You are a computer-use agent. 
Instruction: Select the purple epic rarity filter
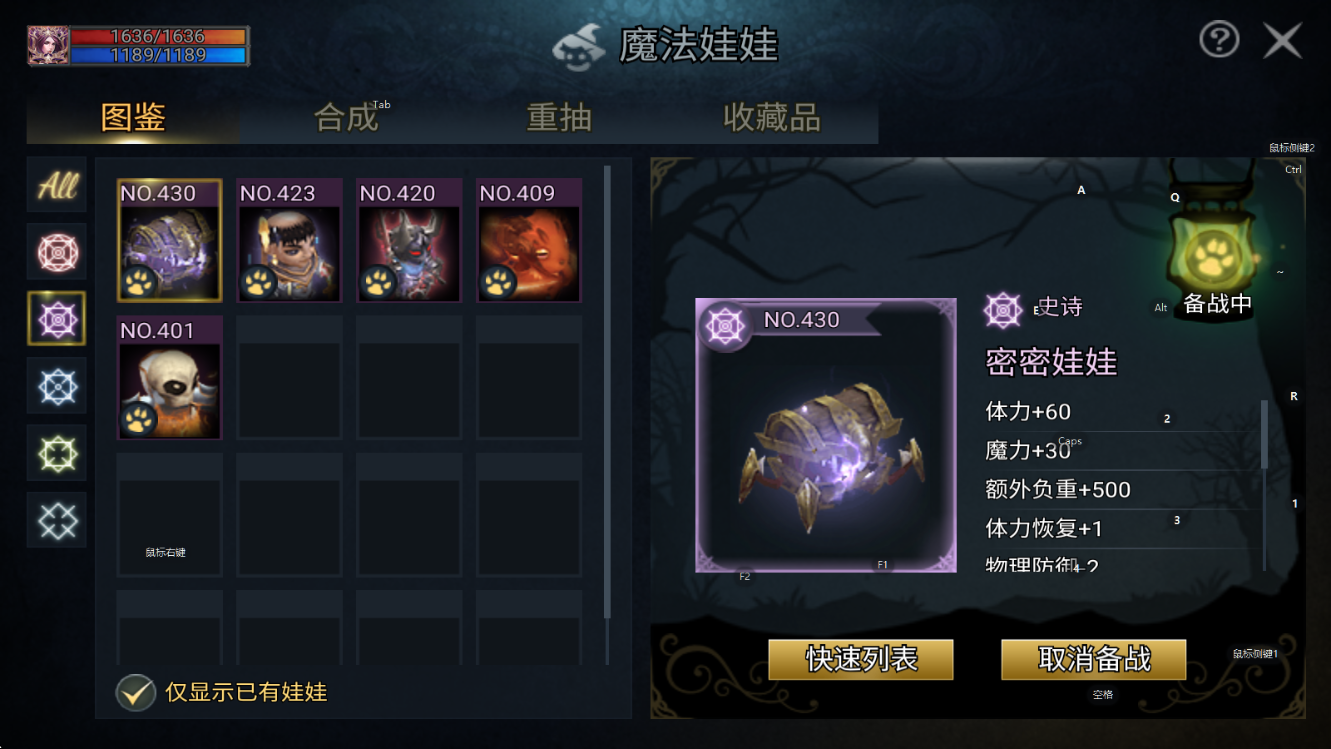pyautogui.click(x=57, y=319)
